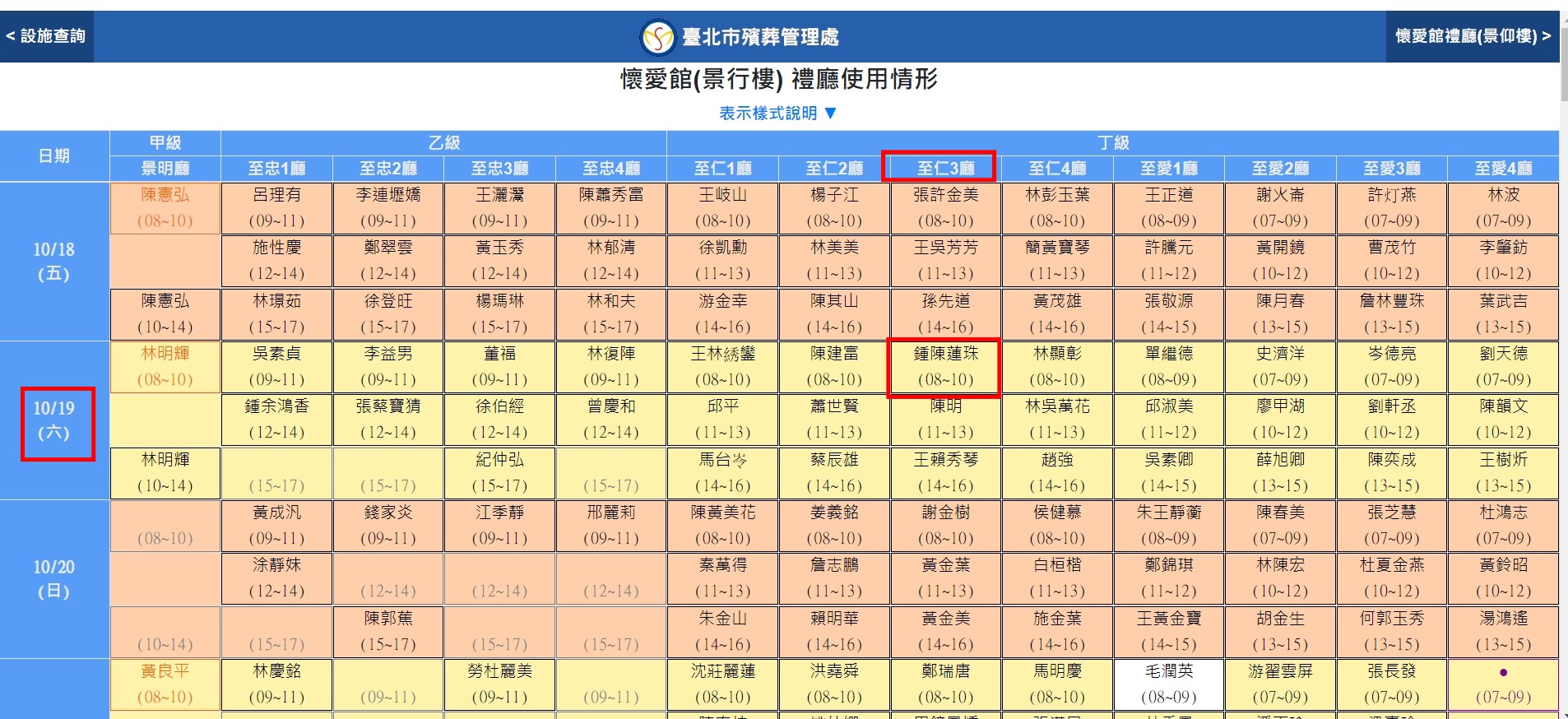Select 至仁4廳 column header
The image size is (1568, 719).
click(x=1057, y=169)
